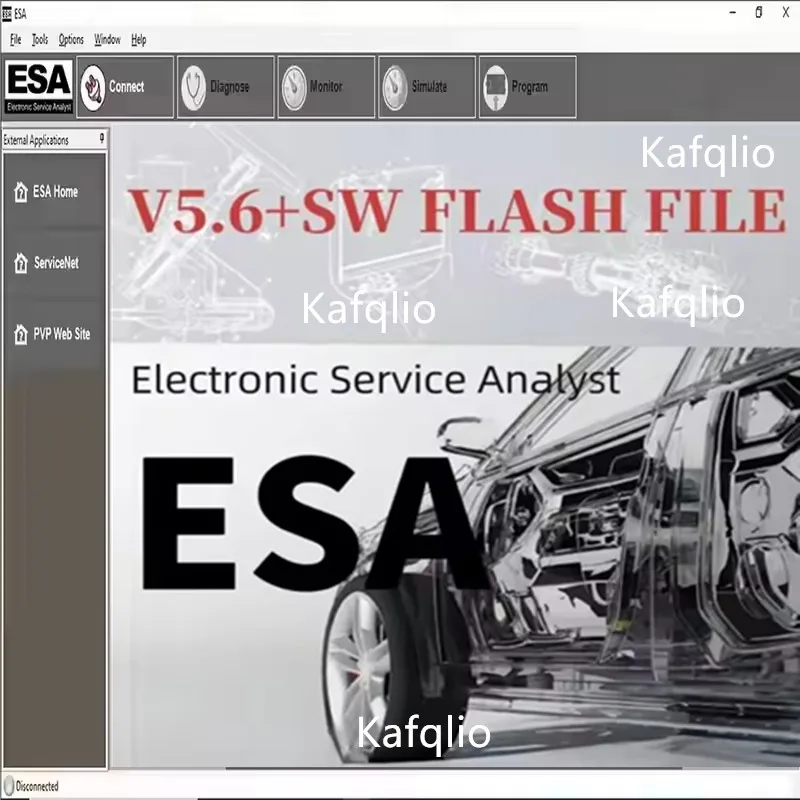Click the Connect plug icon
The height and width of the screenshot is (800, 800).
coord(93,87)
